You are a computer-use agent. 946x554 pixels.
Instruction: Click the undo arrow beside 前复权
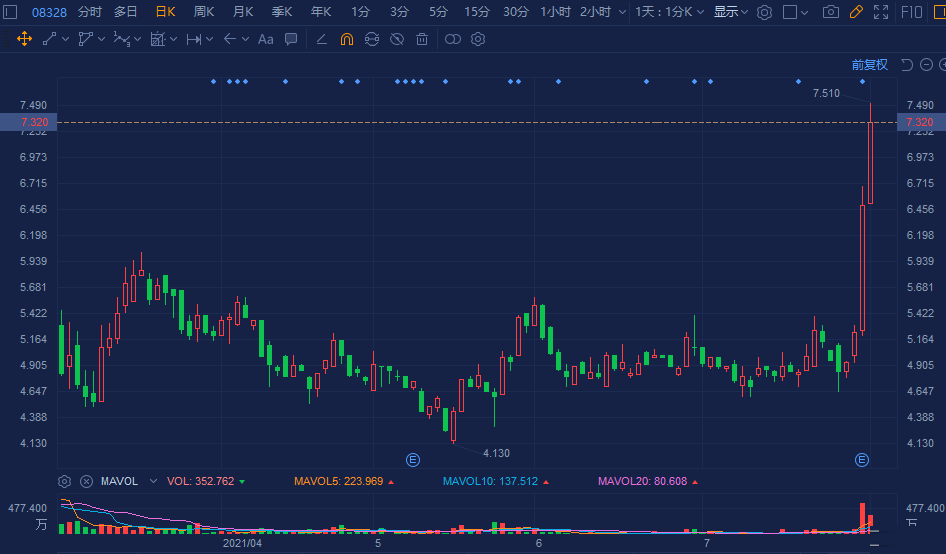[x=907, y=65]
